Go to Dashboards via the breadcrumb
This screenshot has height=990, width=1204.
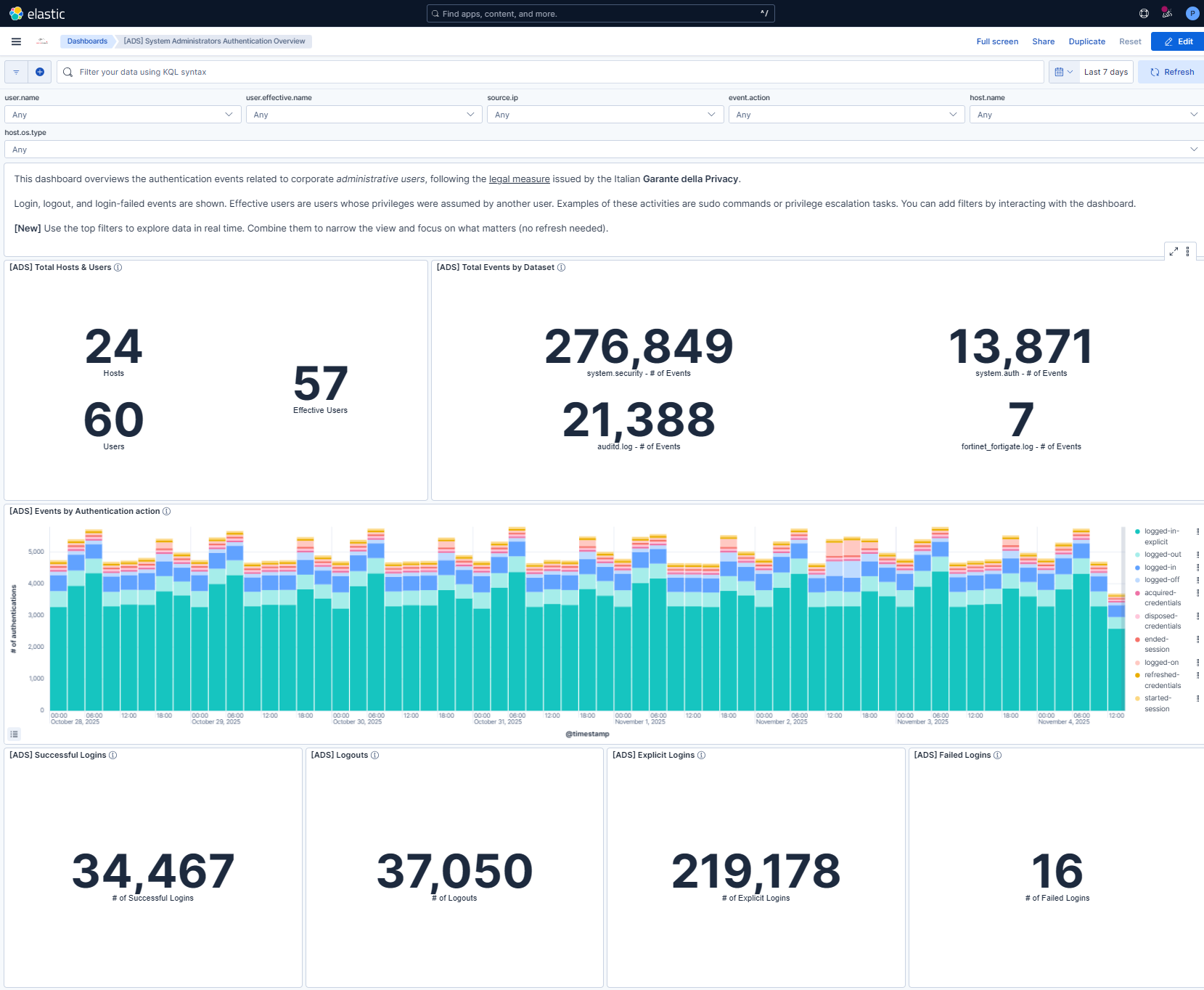86,41
